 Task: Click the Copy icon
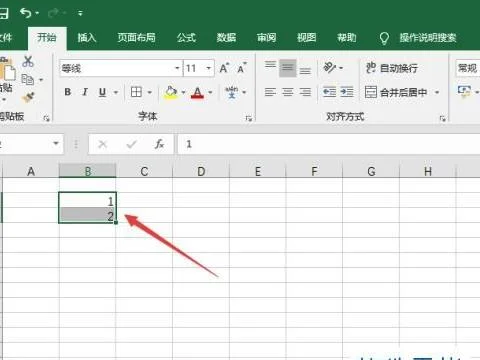coord(28,80)
